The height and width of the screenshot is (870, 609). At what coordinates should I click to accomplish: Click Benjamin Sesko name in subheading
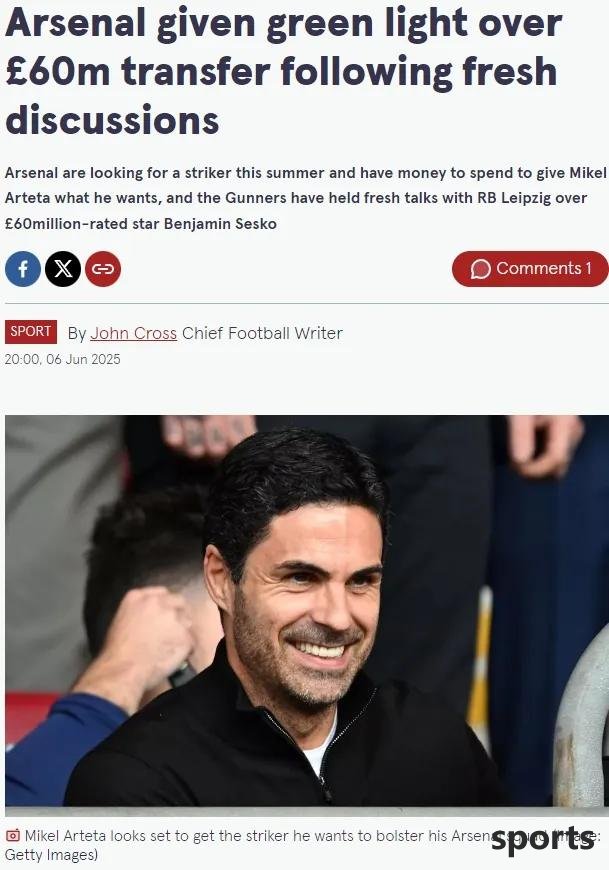tap(220, 224)
